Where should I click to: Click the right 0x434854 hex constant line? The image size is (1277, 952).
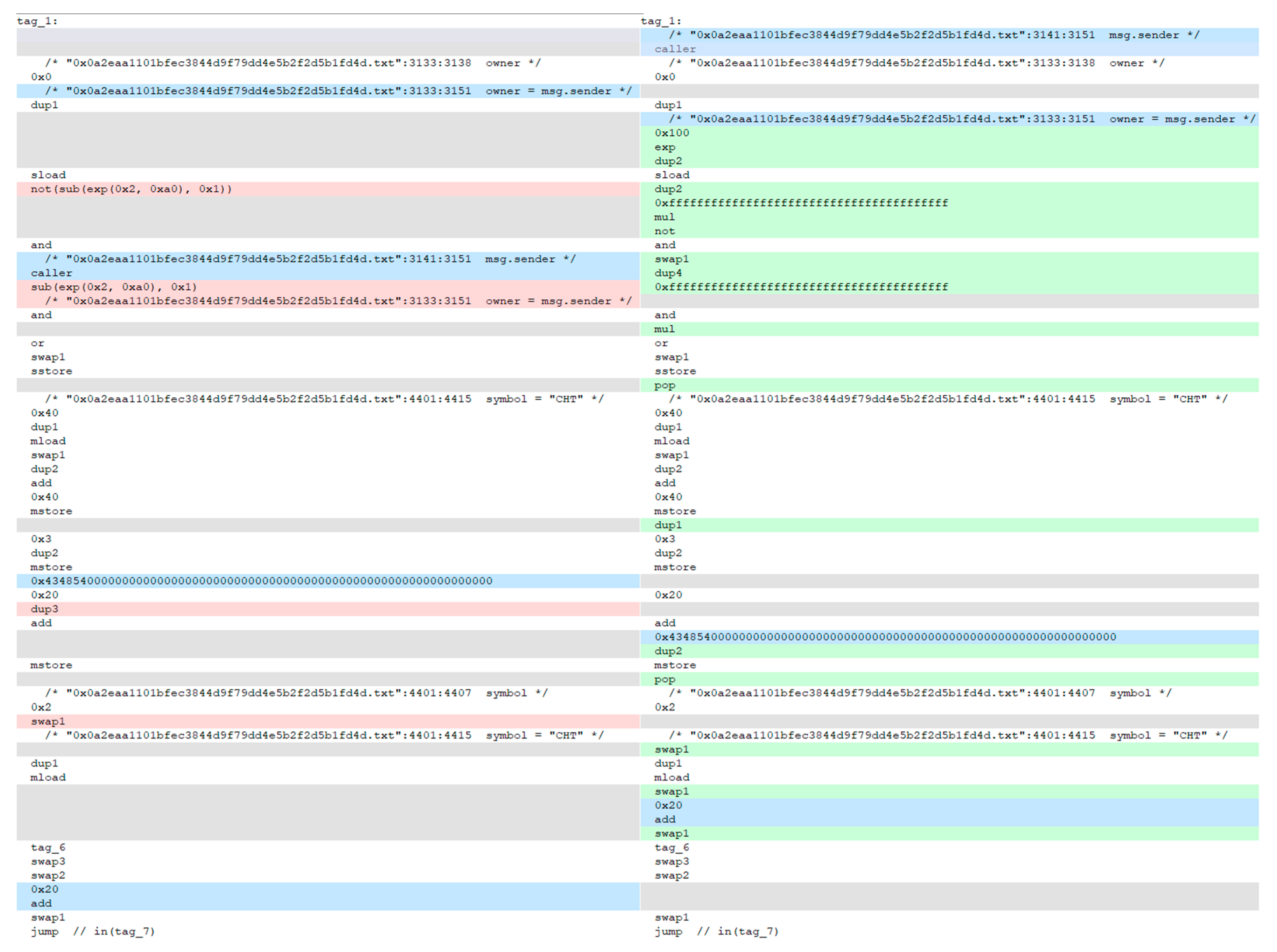885,637
